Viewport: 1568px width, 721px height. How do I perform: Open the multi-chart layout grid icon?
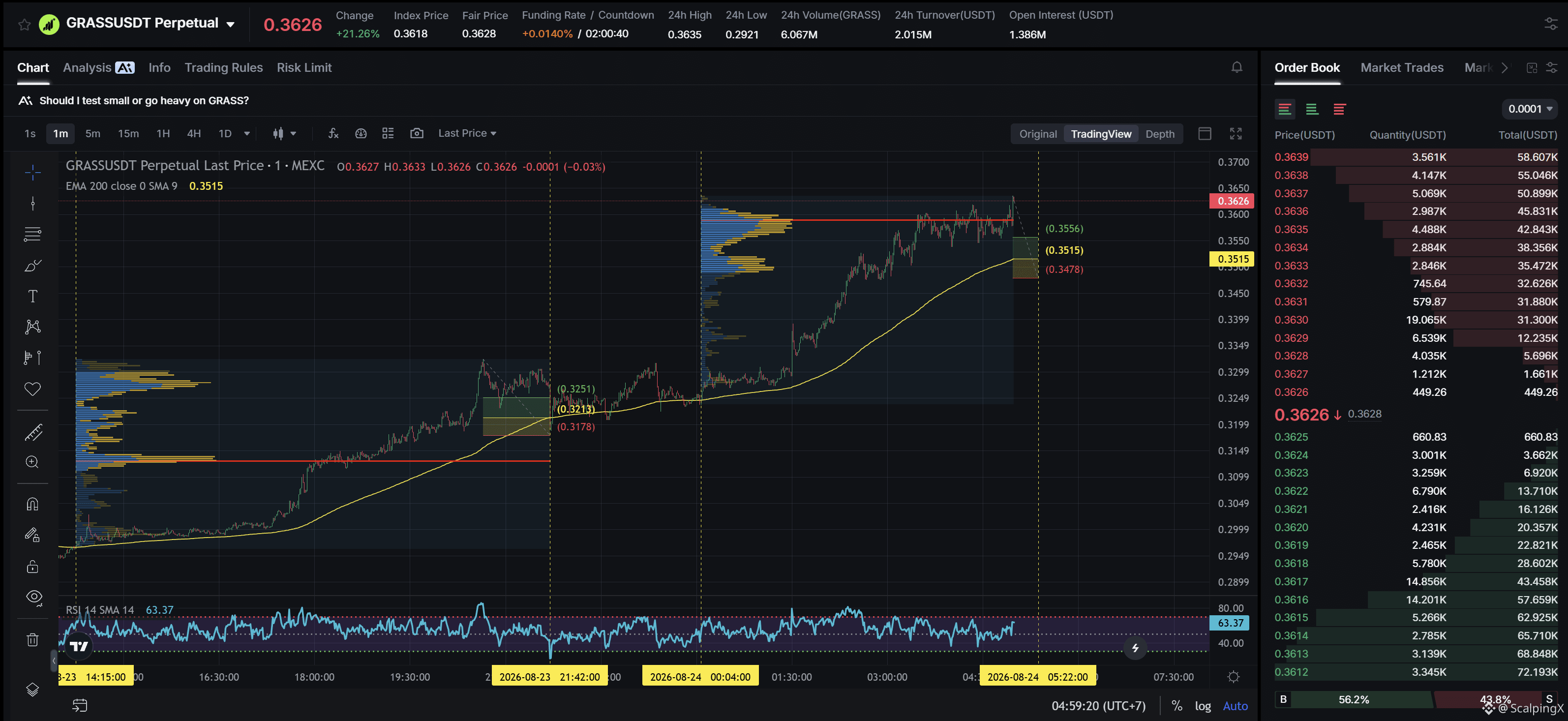[x=389, y=133]
